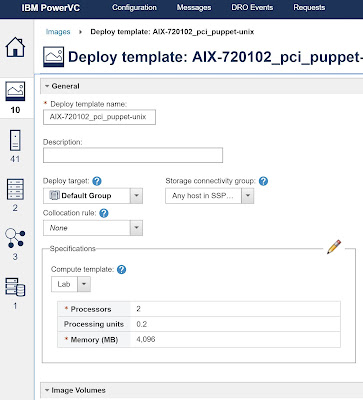The image size is (363, 400).
Task: Open the Configuration menu
Action: 134,8
